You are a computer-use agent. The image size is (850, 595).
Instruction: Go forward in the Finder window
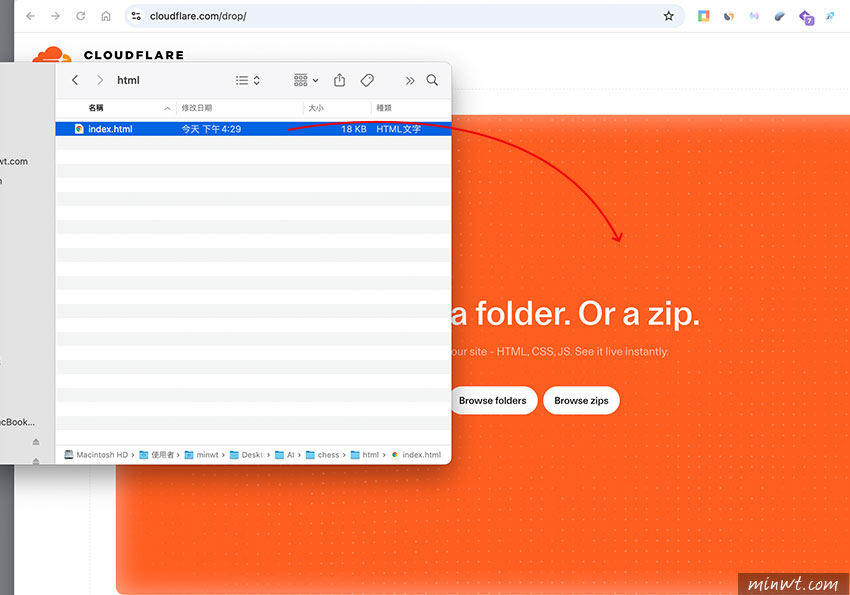coord(100,80)
